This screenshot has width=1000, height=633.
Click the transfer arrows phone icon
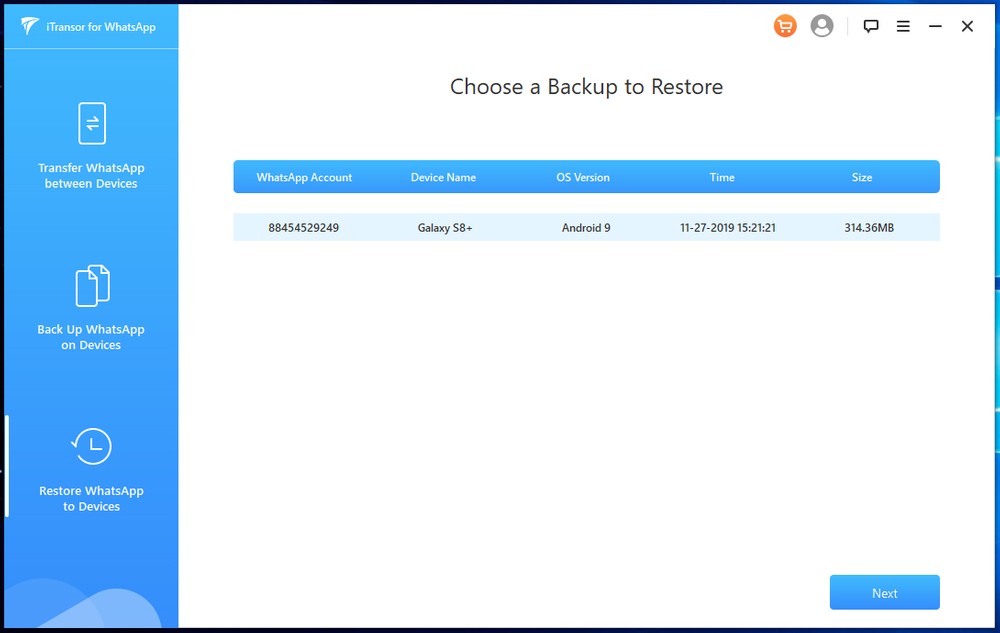[92, 123]
